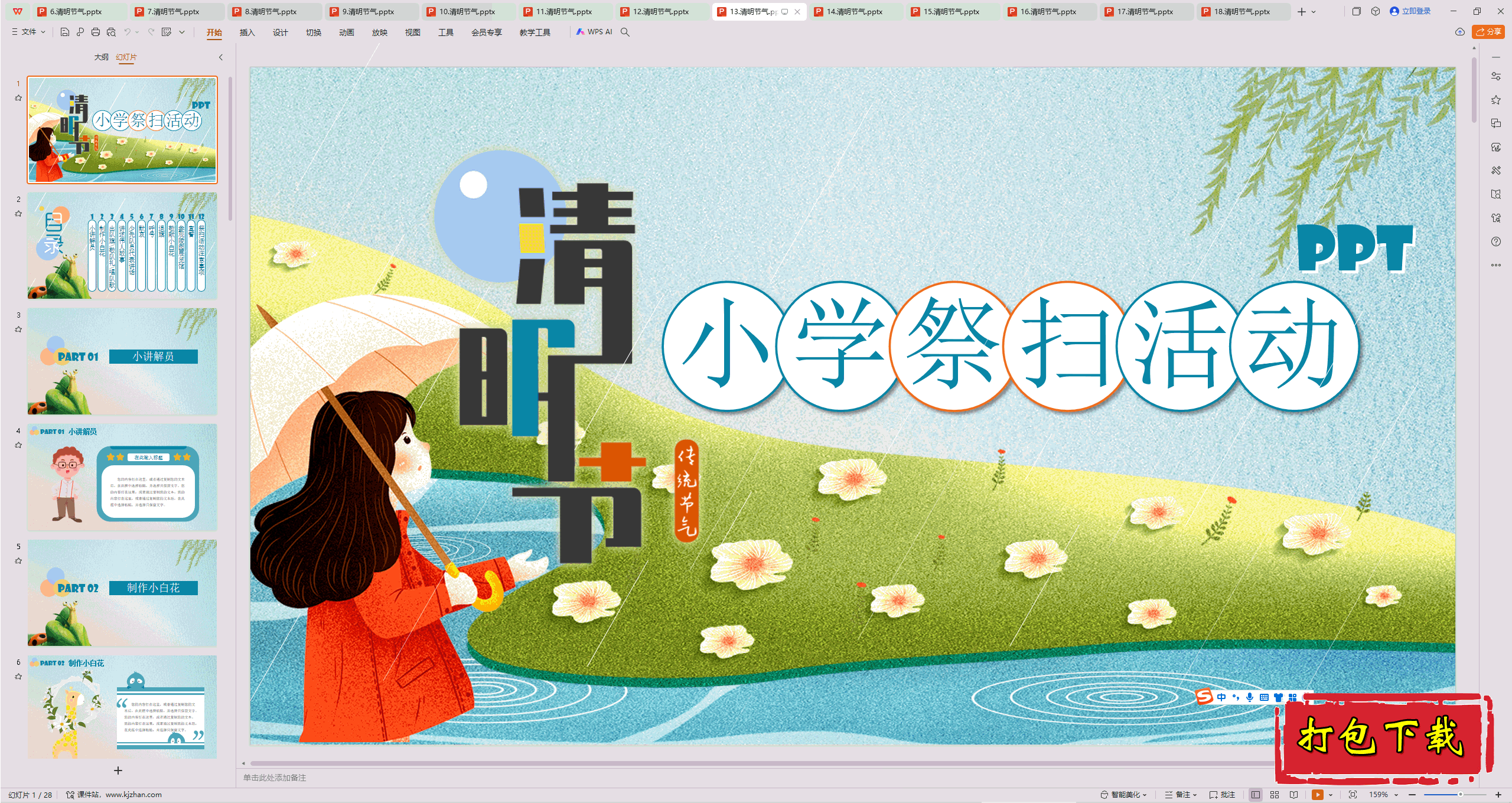Screen dimensions: 1512x803
Task: Click the notes field 'Click to add notes'
Action: pos(275,778)
